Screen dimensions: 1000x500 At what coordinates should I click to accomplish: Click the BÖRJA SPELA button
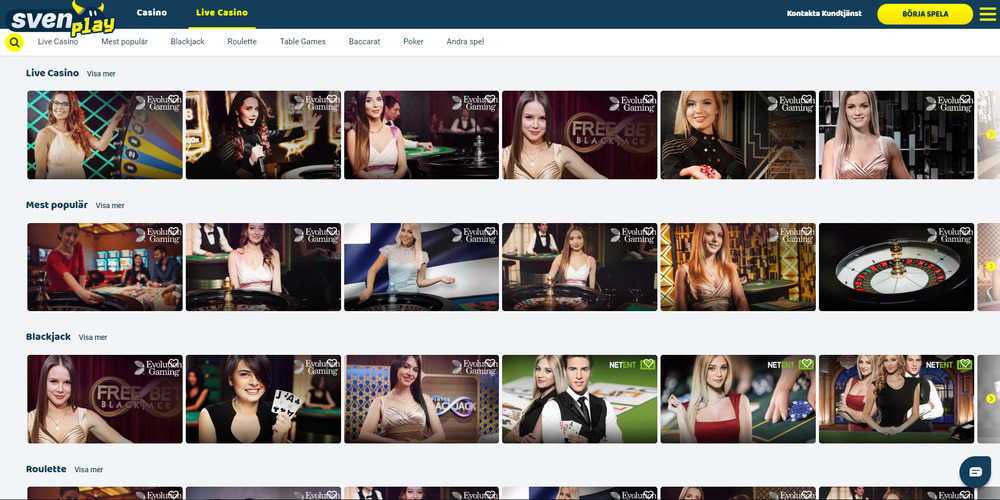click(x=925, y=14)
